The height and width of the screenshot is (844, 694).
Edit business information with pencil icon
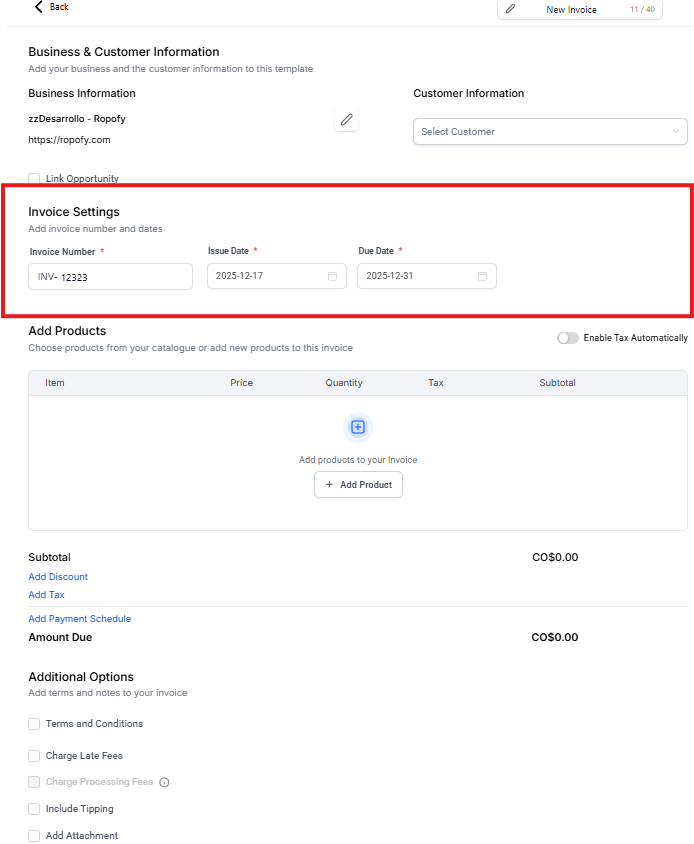point(346,120)
